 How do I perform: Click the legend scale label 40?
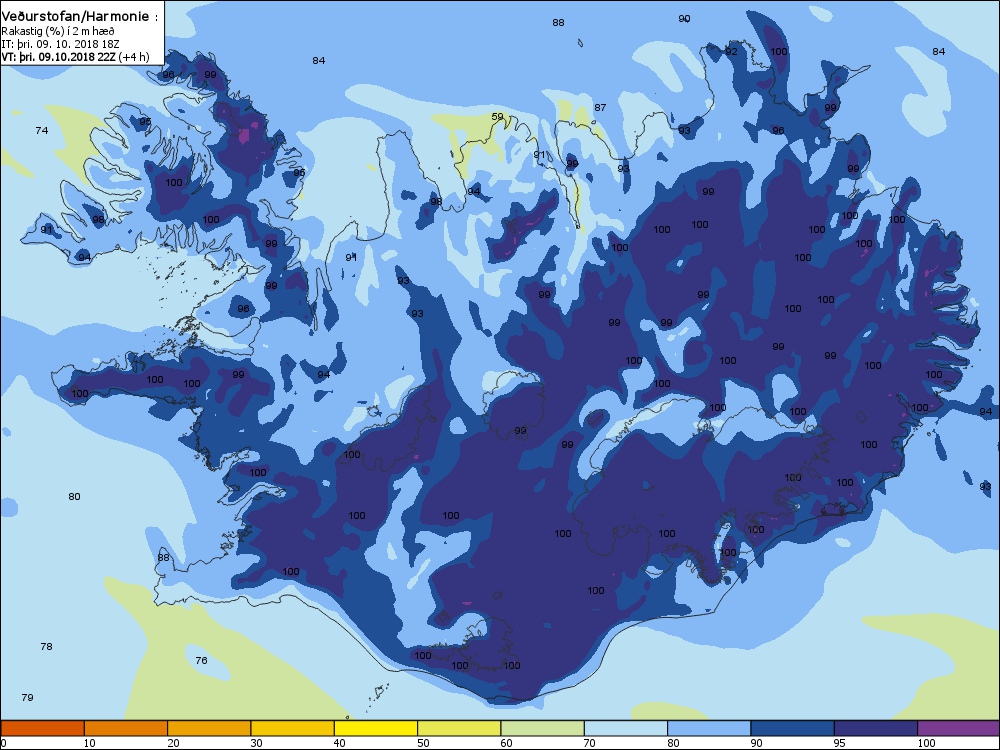[x=340, y=743]
